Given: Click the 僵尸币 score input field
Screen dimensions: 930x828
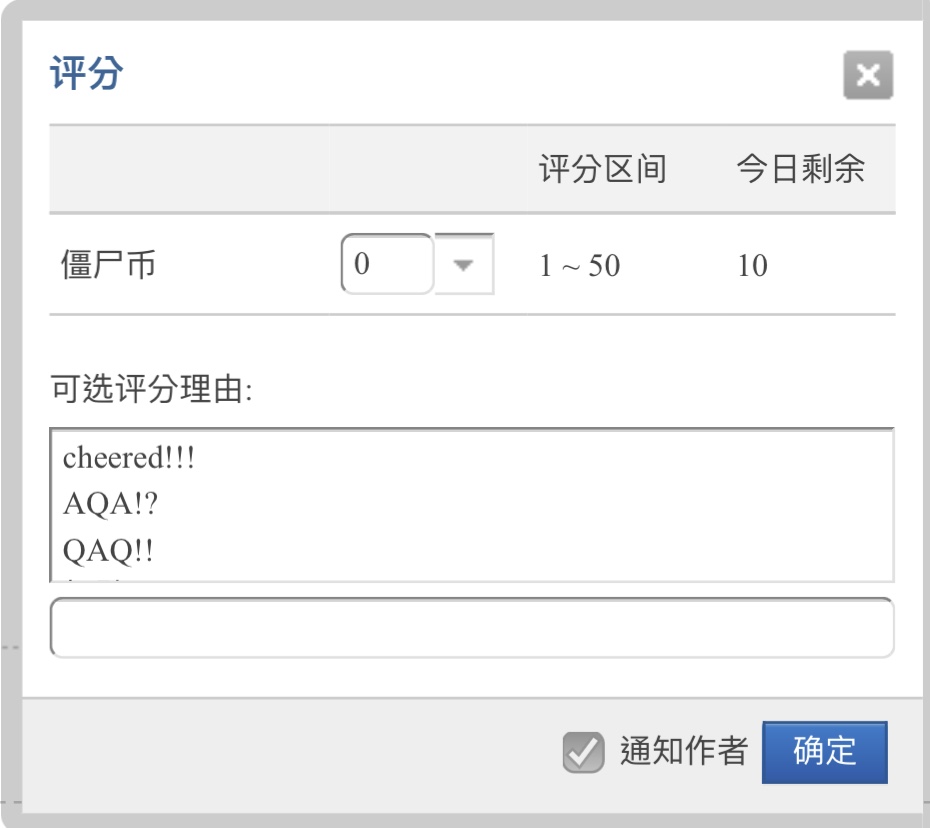Looking at the screenshot, I should (x=387, y=265).
